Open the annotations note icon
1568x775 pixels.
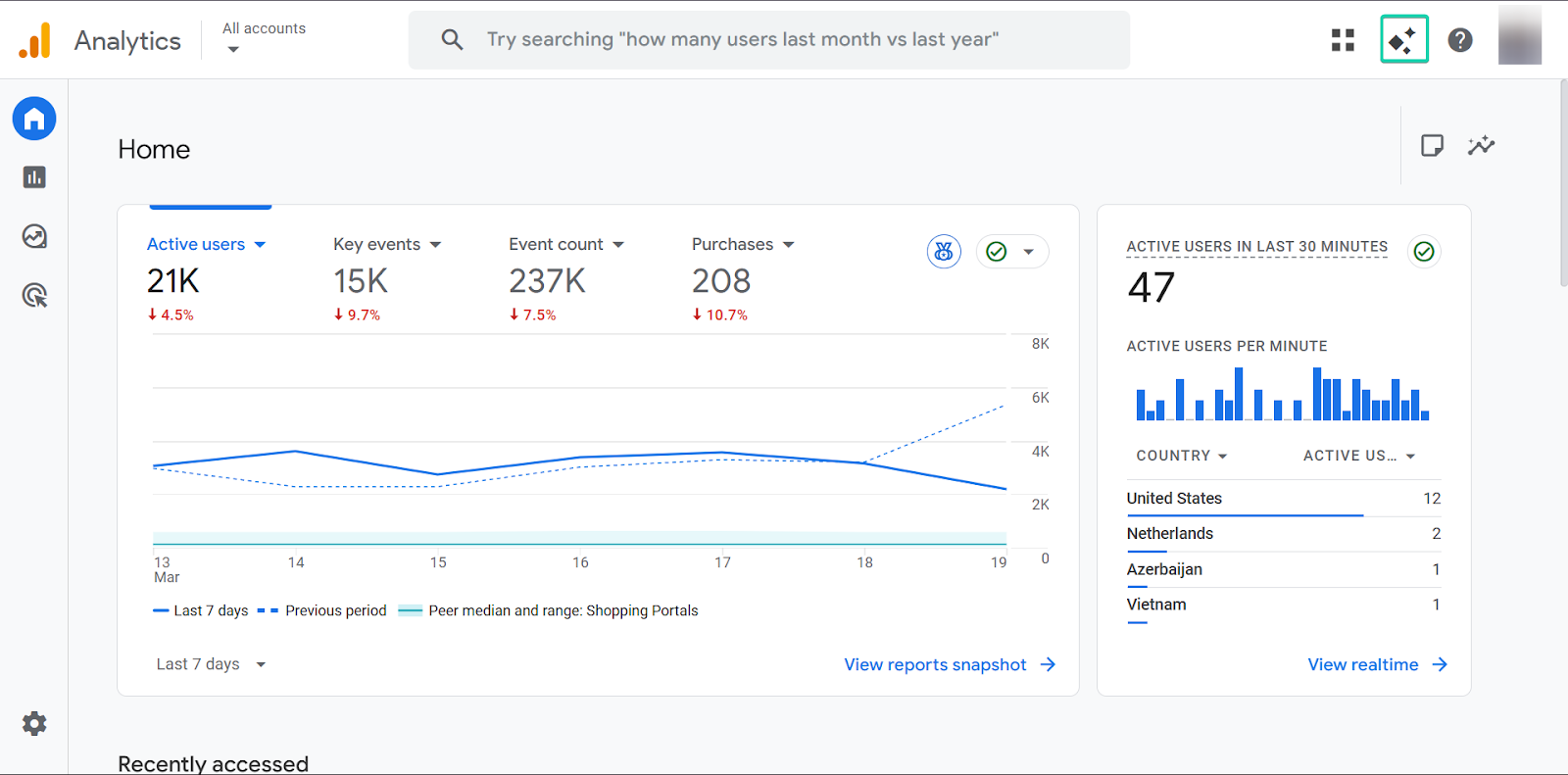click(1432, 146)
